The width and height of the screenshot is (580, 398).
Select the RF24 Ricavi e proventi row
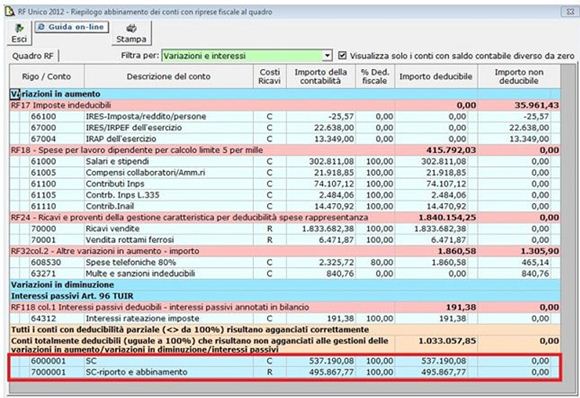pyautogui.click(x=285, y=217)
